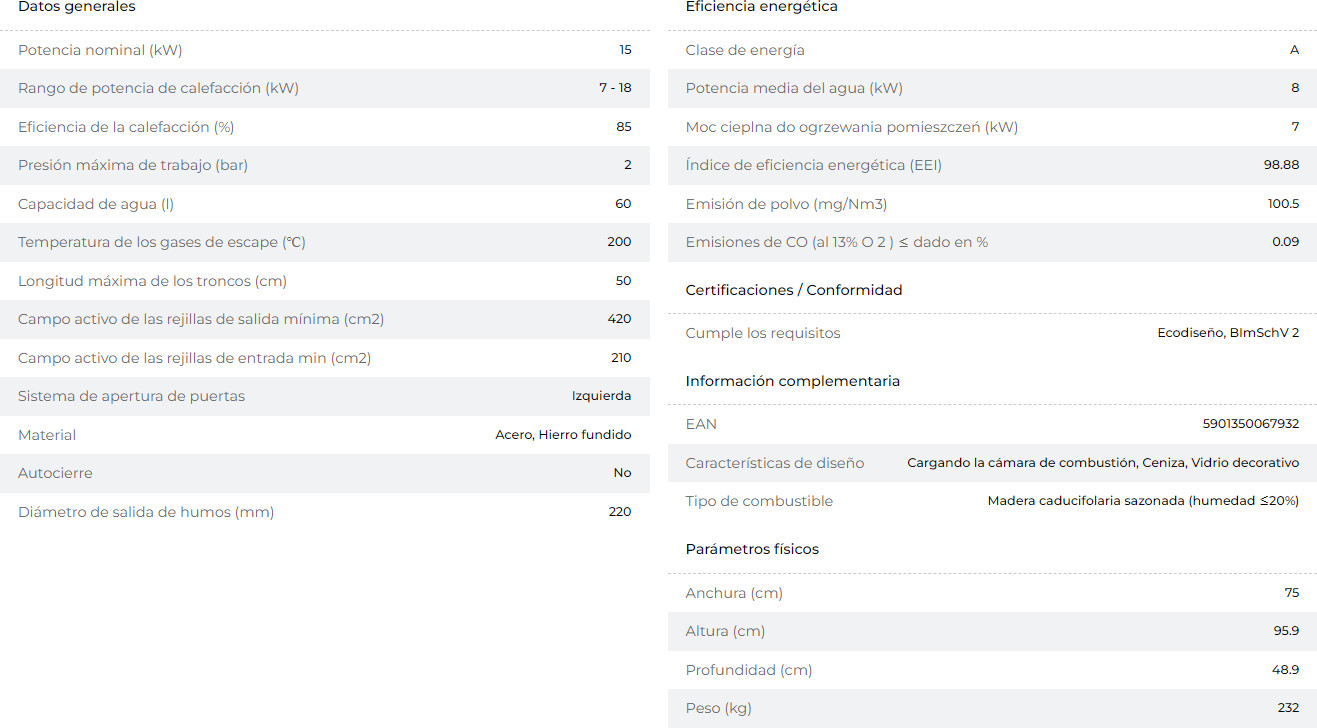Screen dimensions: 1317x728
Task: Click the Potencia nominal (kW) row label
Action: coord(100,50)
